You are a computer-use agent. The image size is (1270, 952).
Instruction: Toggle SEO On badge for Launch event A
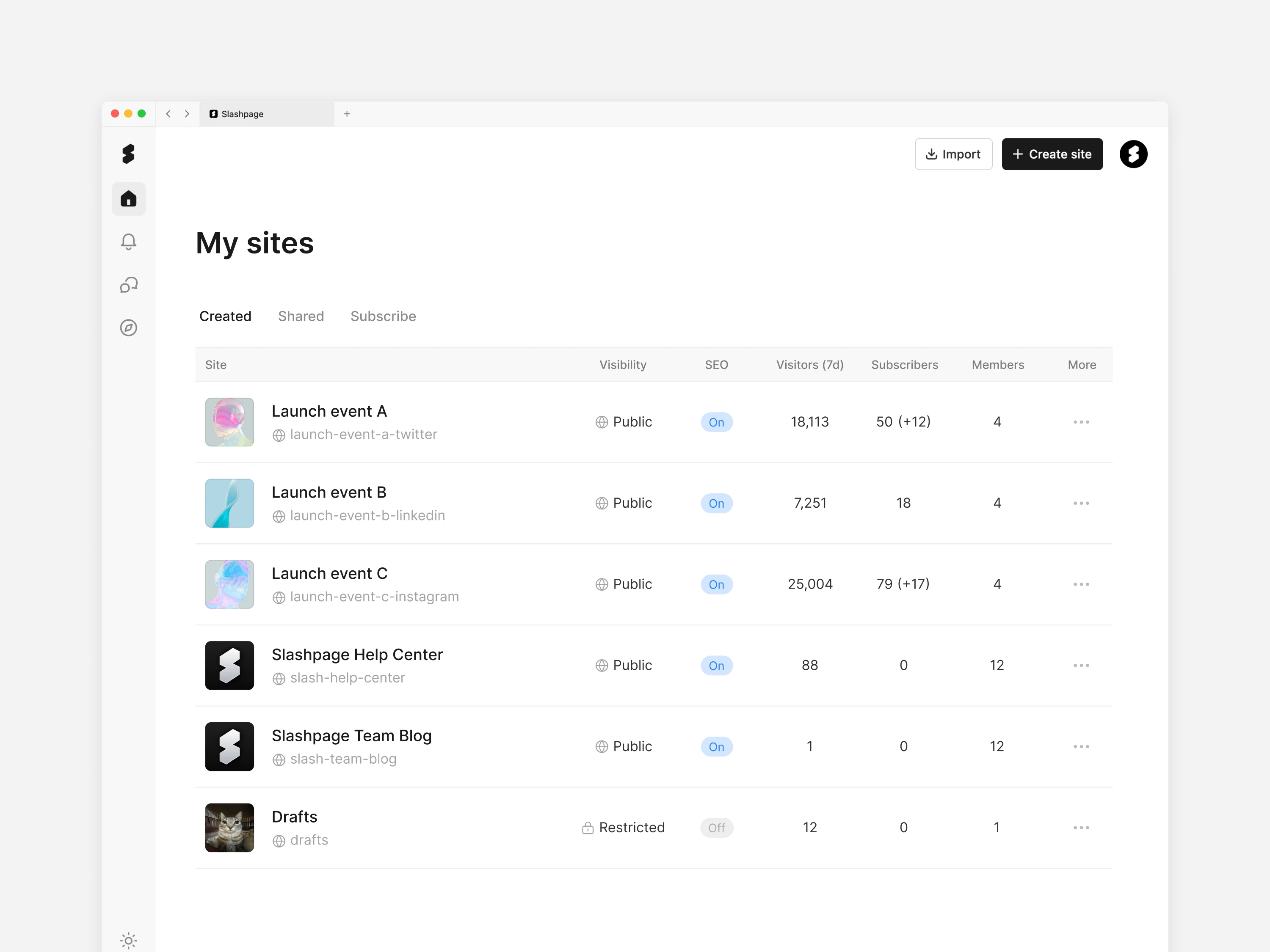coord(717,422)
